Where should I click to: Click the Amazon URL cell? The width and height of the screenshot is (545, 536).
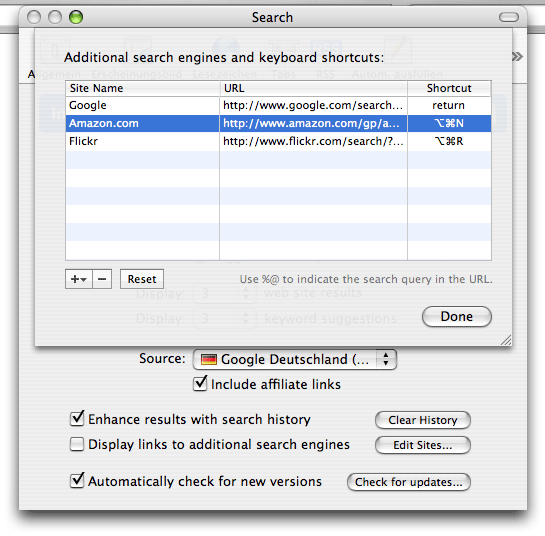[313, 123]
